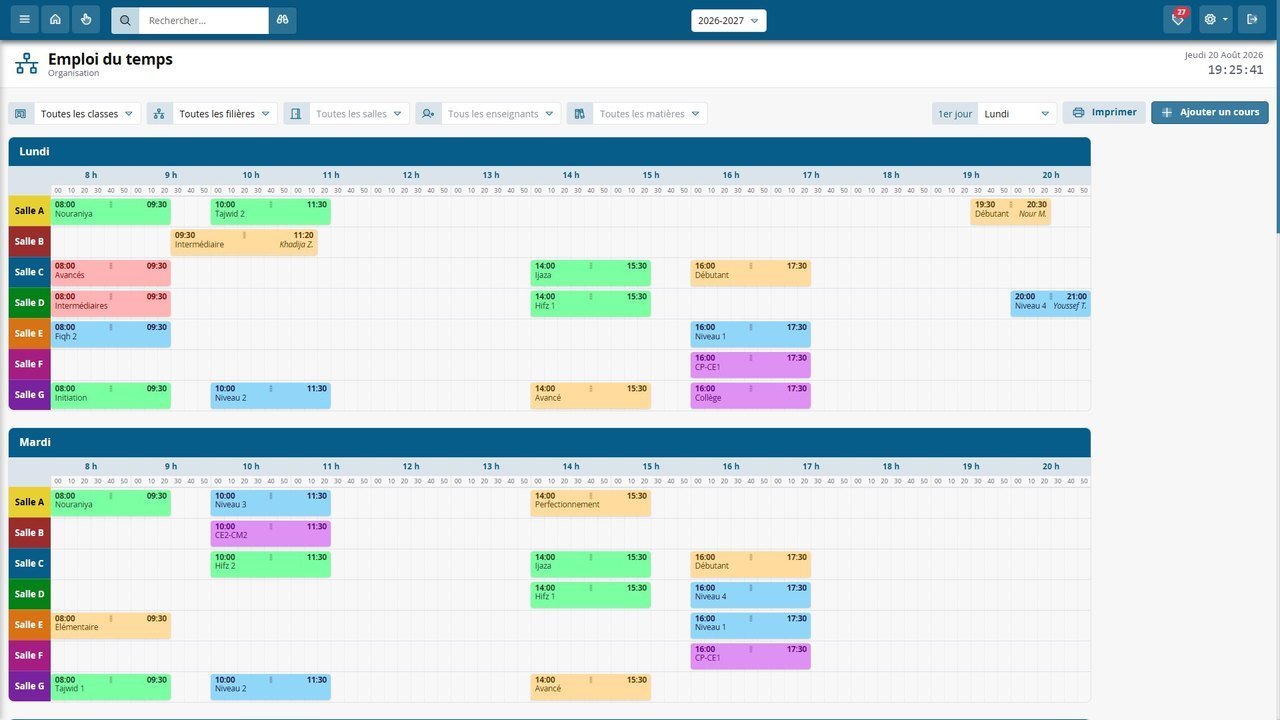Image resolution: width=1280 pixels, height=720 pixels.
Task: Click the teachers filter icon
Action: 428,114
